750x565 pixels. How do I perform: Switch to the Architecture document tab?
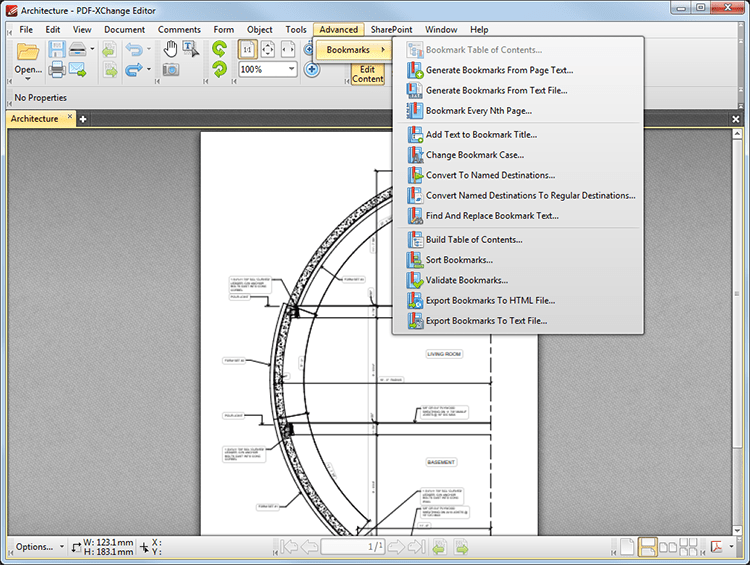coord(35,118)
